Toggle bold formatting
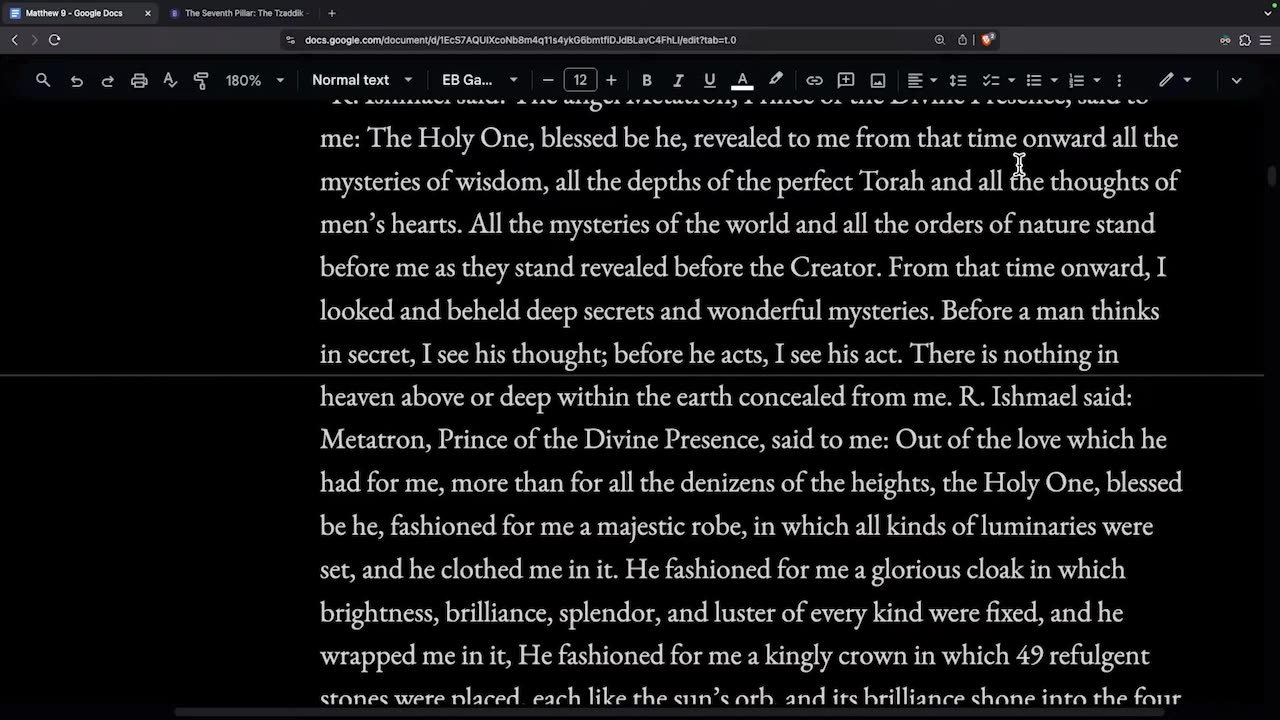 647,80
